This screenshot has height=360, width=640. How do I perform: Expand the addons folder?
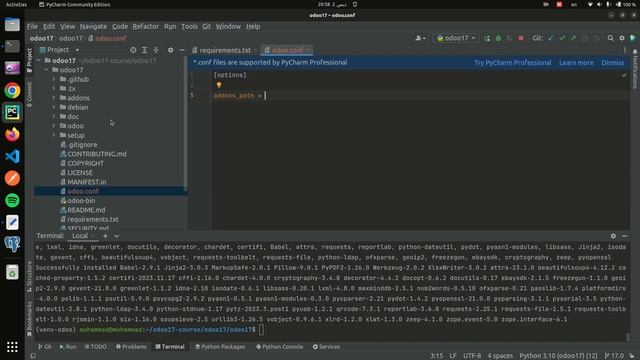53,98
